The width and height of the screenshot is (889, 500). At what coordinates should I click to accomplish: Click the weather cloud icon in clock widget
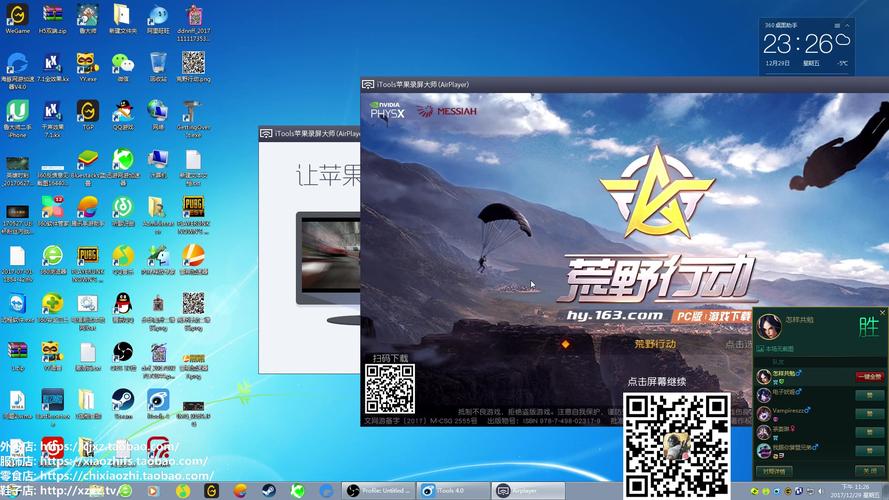tap(843, 41)
